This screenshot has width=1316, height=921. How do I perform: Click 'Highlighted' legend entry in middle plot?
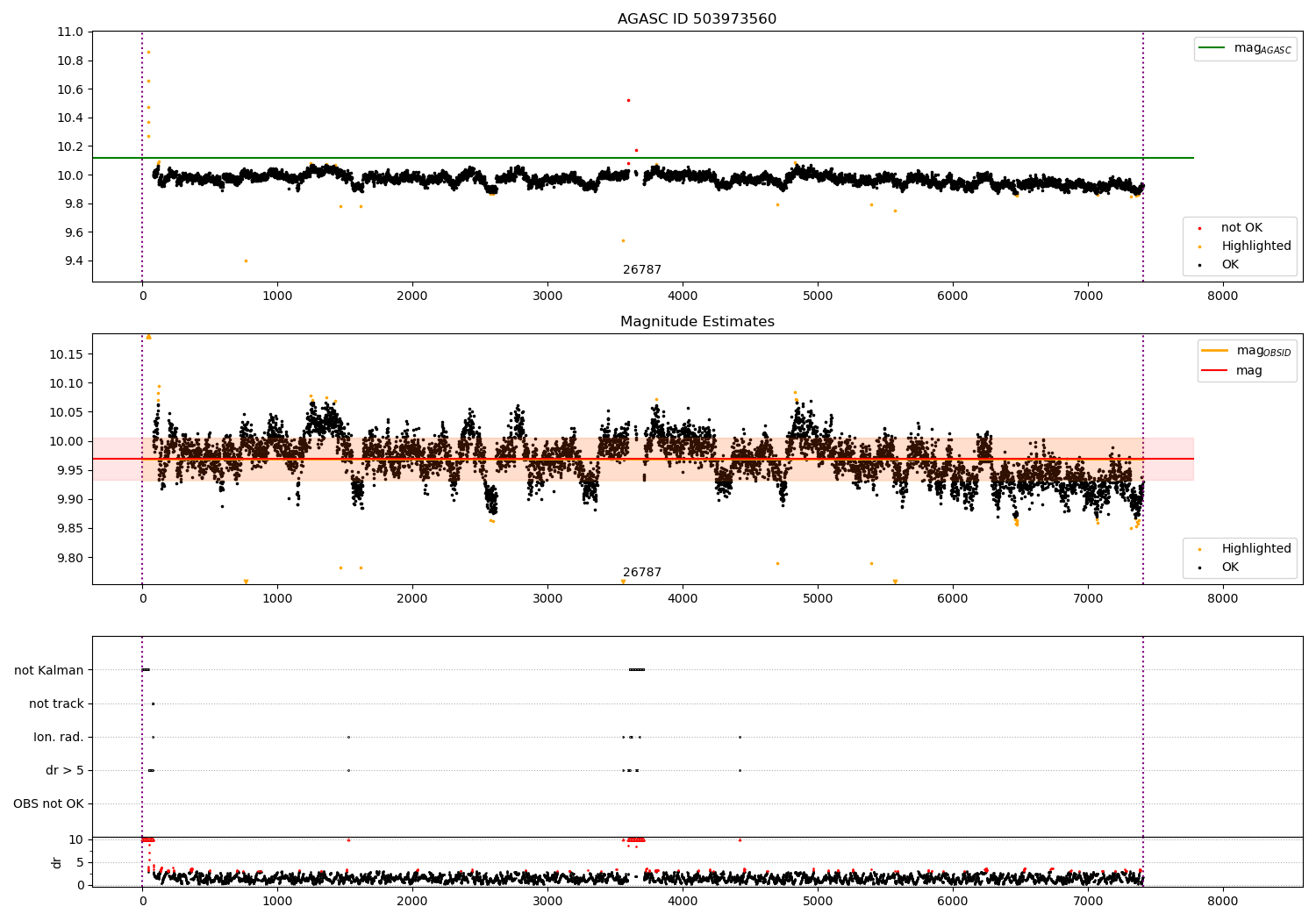(1244, 549)
